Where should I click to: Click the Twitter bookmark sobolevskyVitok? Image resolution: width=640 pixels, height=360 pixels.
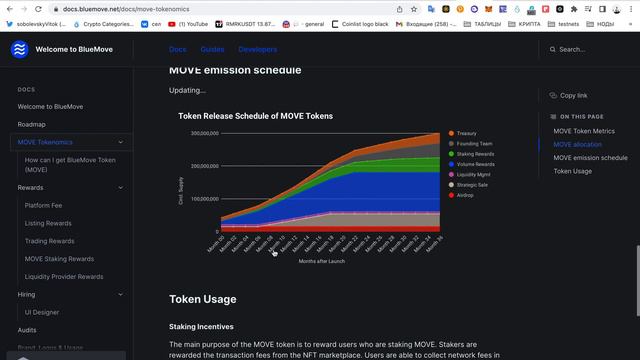point(36,24)
